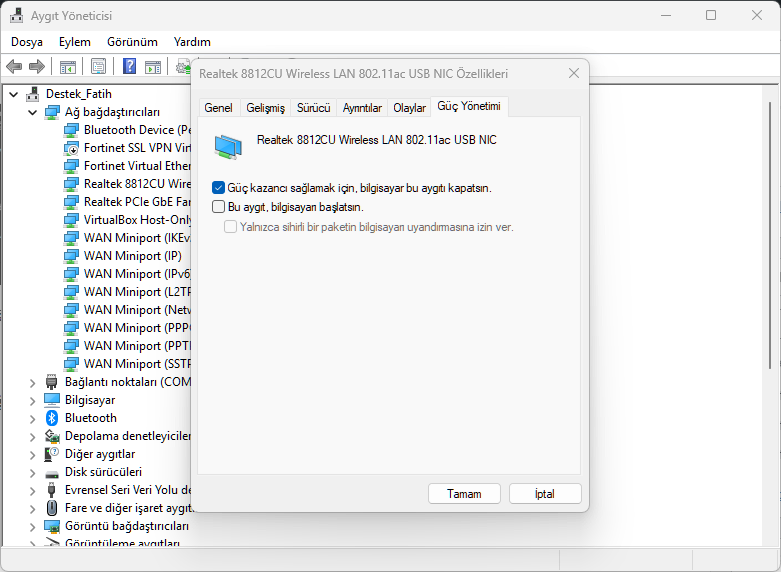Switch to the Ayrıntılar tab
Screen dimensions: 781x572
point(362,108)
